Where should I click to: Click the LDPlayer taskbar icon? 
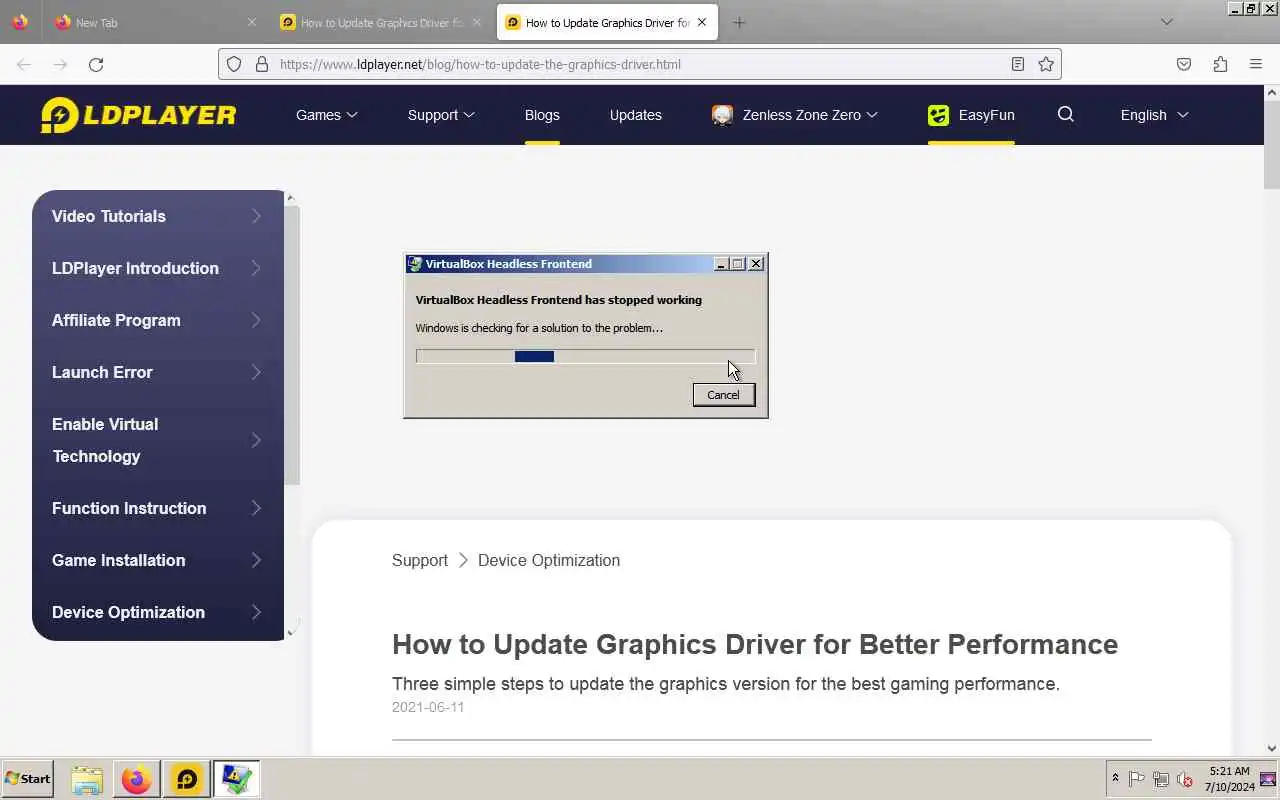tap(187, 779)
